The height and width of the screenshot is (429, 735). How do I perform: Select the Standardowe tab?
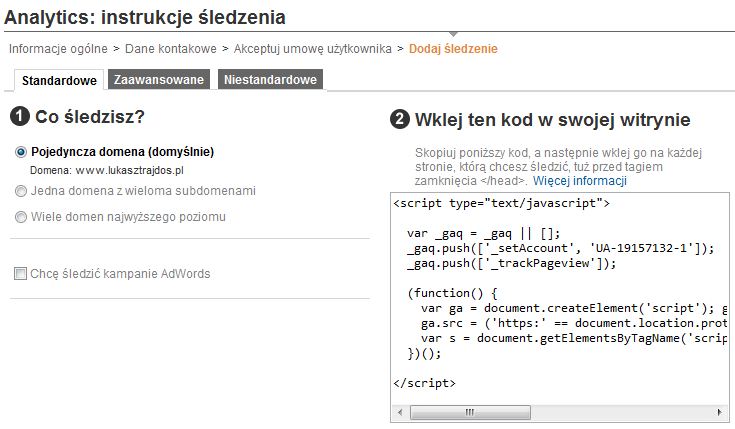click(x=59, y=80)
